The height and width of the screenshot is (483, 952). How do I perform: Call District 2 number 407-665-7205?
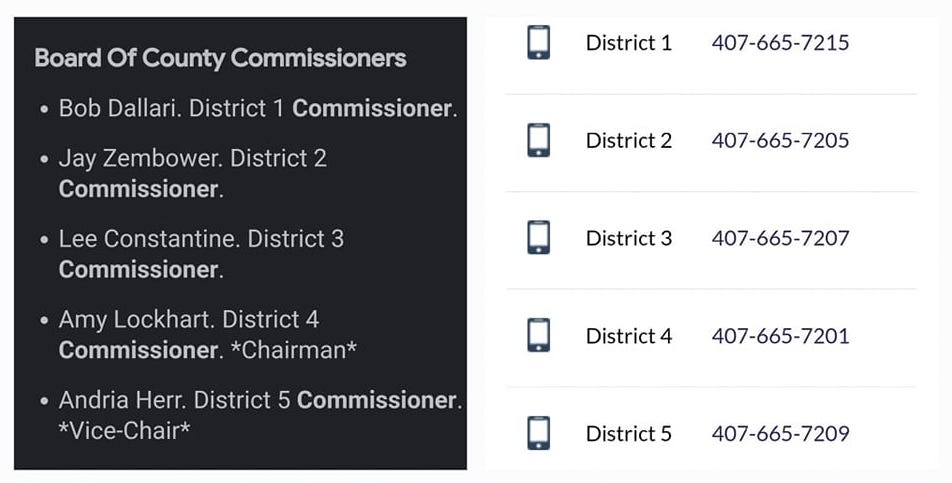pyautogui.click(x=780, y=140)
